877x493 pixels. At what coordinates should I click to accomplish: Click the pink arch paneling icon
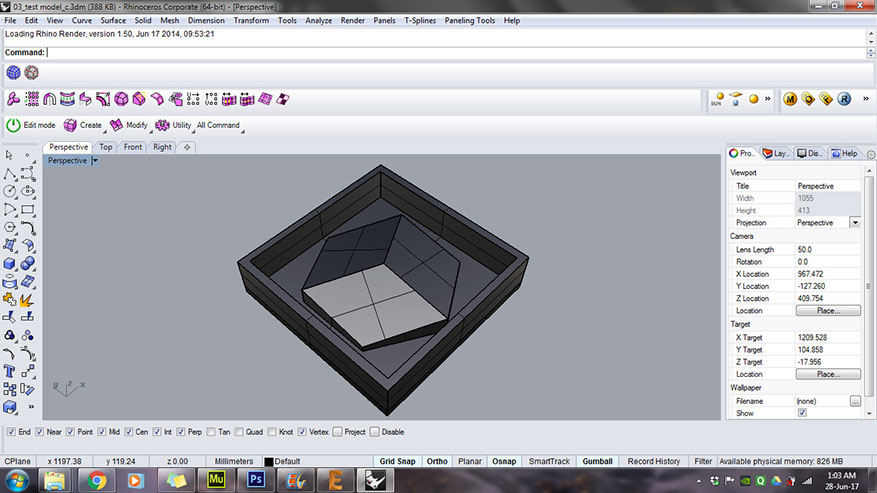tap(50, 100)
